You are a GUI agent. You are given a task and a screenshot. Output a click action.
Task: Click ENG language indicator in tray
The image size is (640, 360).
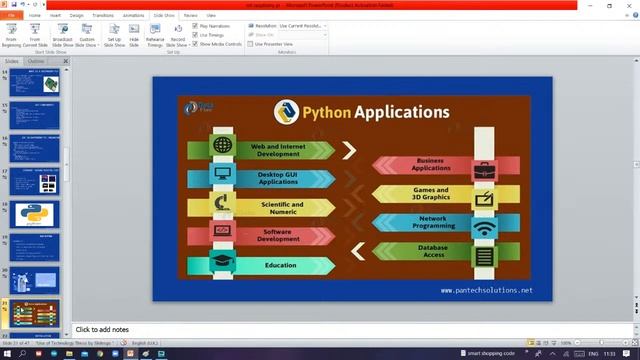click(x=593, y=354)
